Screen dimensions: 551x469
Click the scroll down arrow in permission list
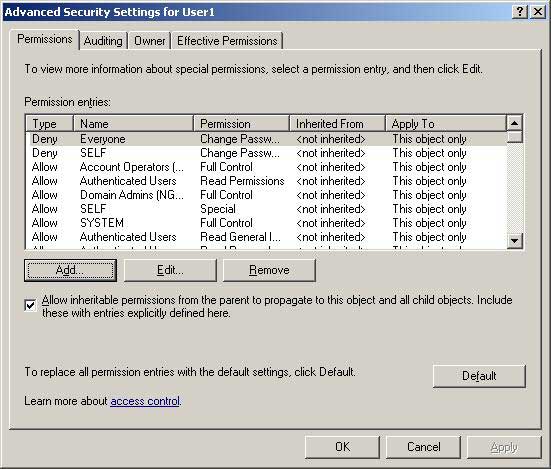click(x=514, y=241)
